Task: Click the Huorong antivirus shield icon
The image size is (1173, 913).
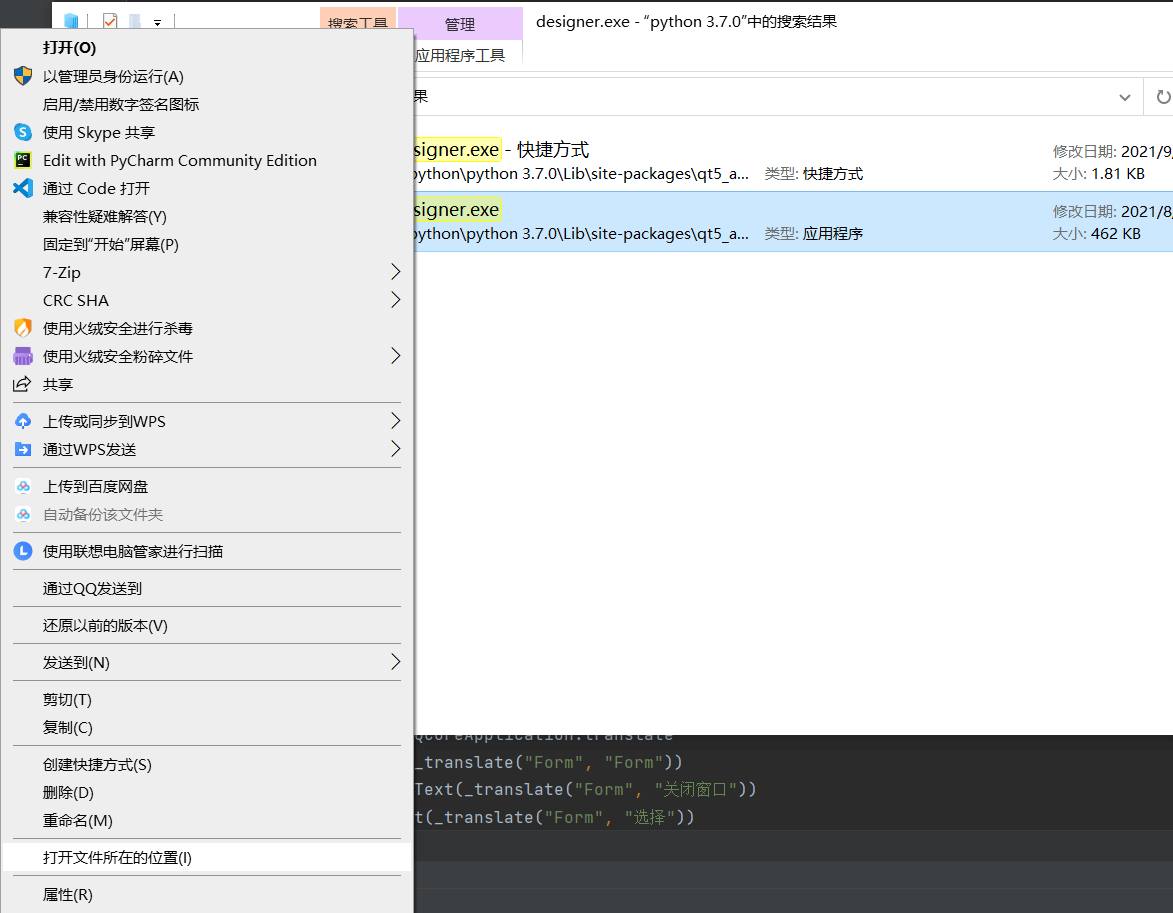Action: [x=23, y=328]
